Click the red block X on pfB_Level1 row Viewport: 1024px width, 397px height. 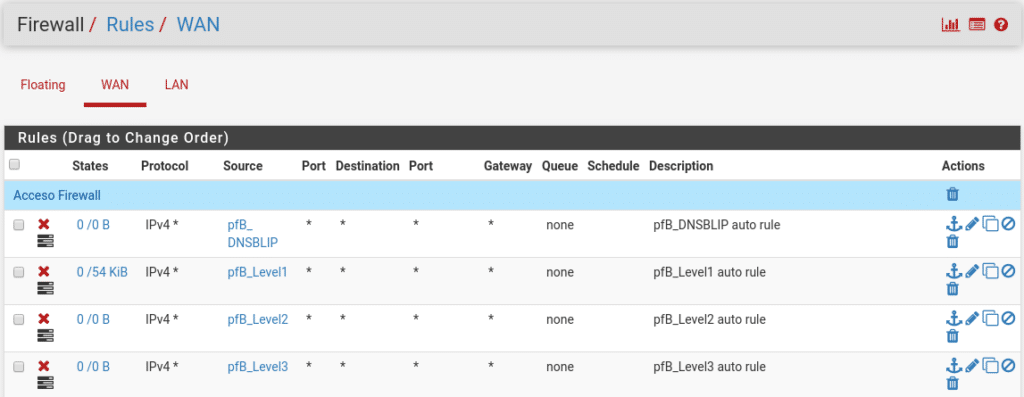tap(44, 272)
